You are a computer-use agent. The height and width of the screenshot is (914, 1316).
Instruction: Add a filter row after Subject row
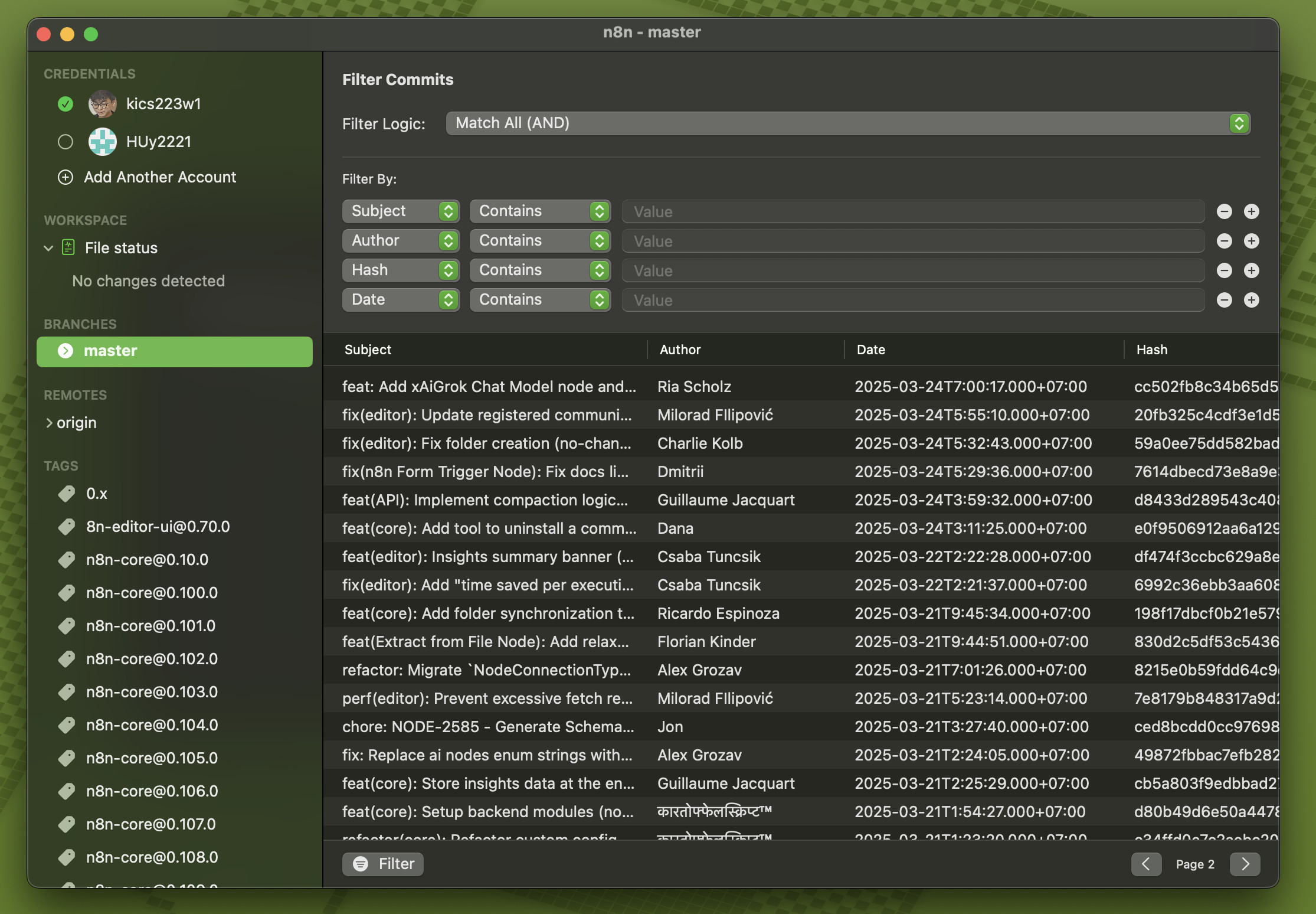point(1252,211)
